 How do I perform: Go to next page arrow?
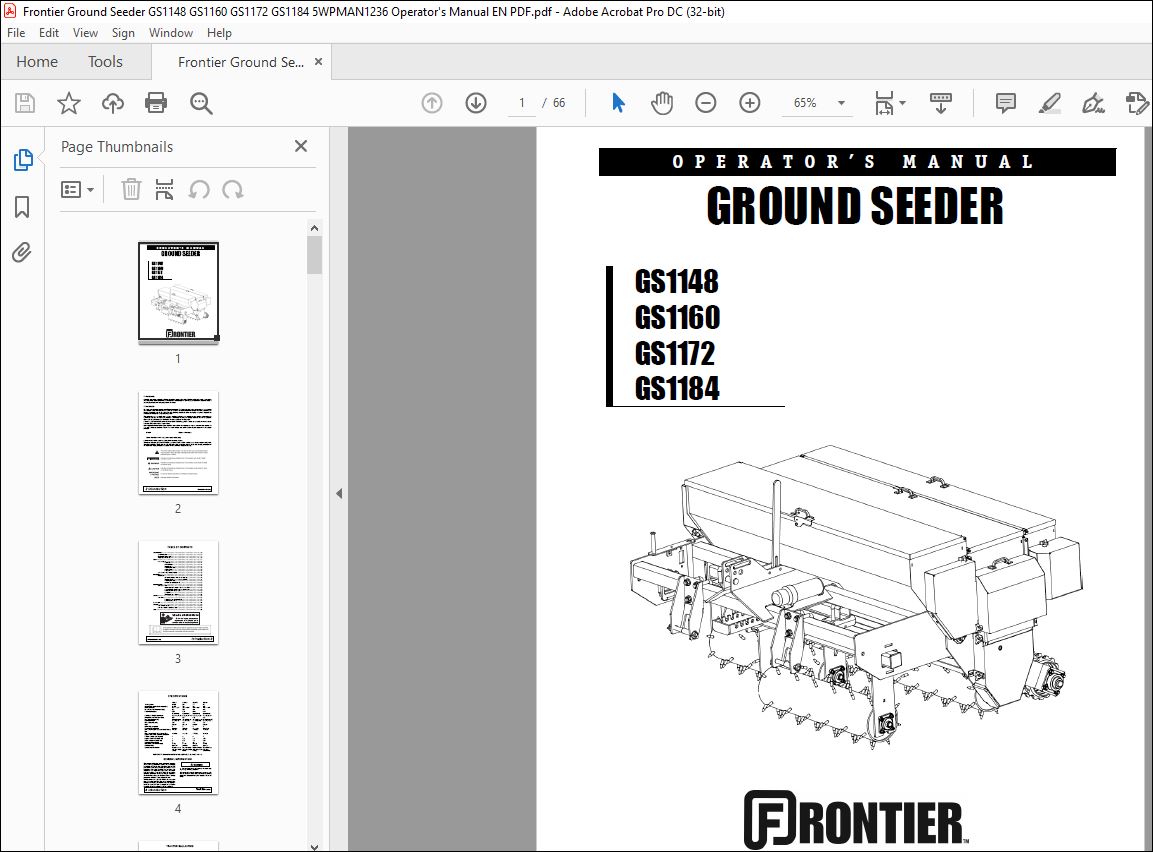click(x=476, y=103)
